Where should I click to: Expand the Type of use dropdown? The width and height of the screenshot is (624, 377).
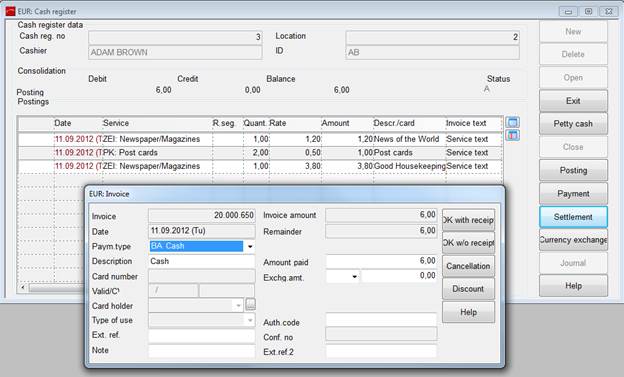250,320
